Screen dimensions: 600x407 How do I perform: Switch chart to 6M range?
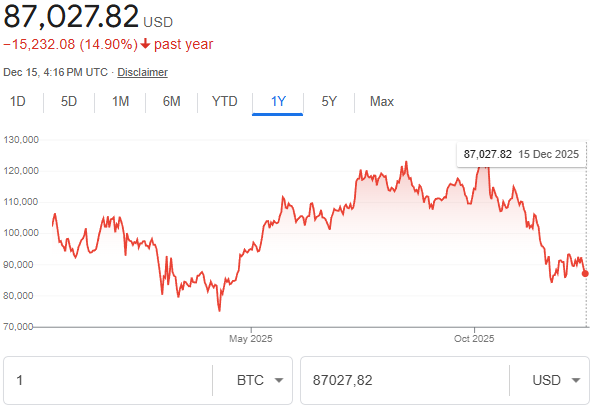(x=172, y=101)
